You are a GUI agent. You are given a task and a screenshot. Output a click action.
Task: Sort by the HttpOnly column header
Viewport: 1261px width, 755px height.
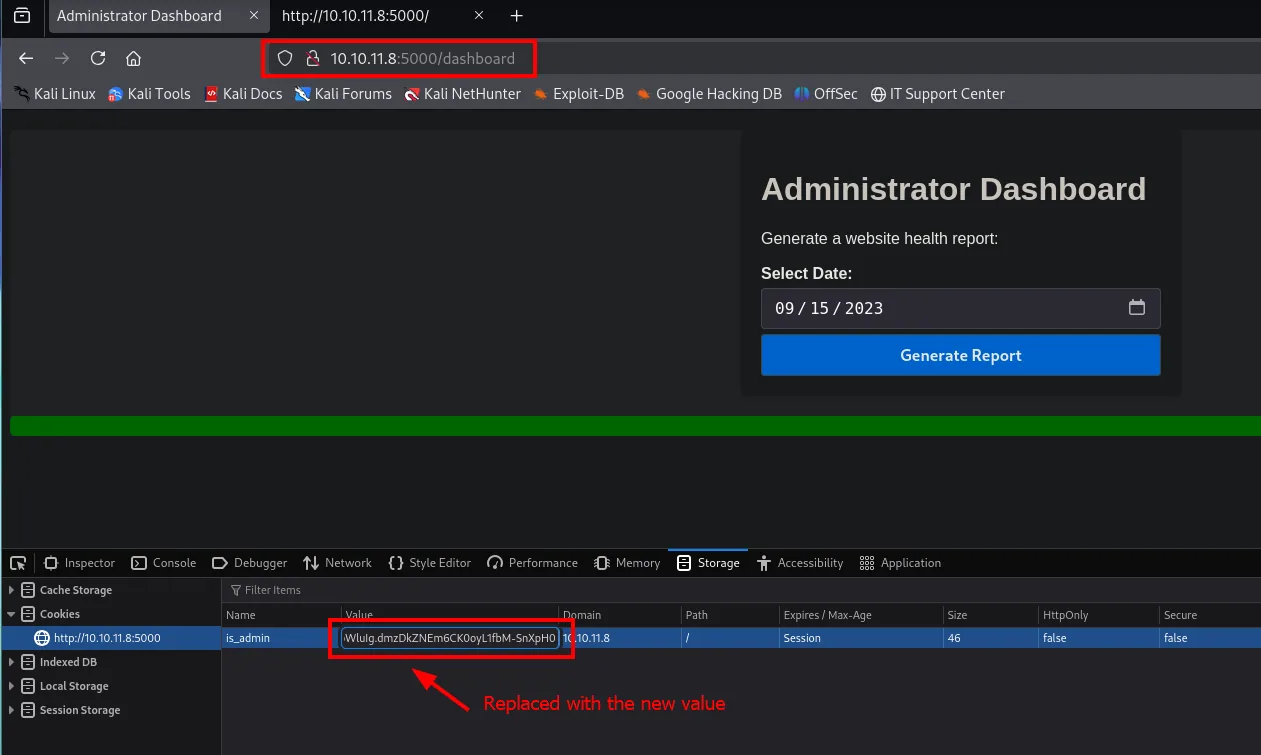[x=1098, y=615]
